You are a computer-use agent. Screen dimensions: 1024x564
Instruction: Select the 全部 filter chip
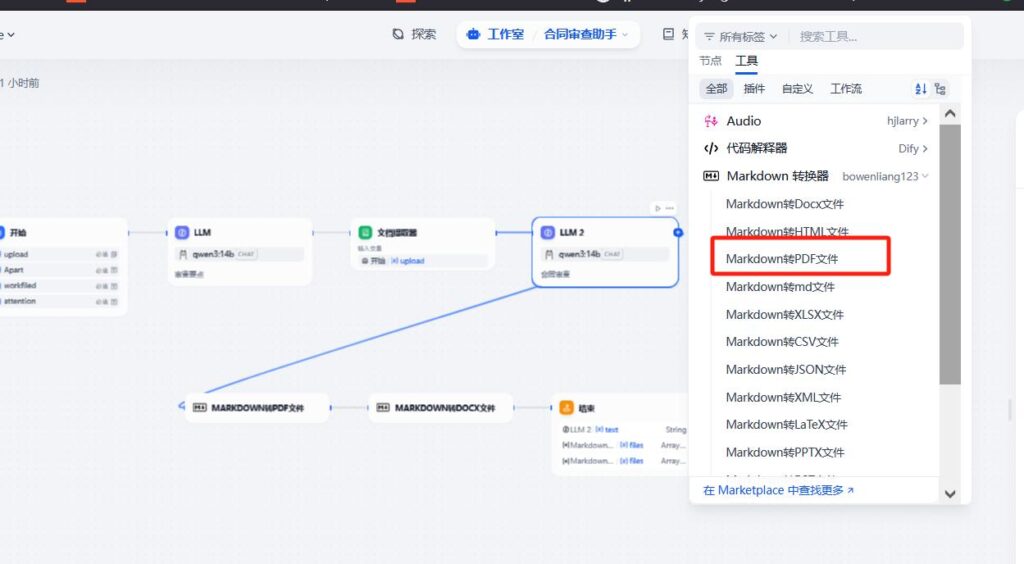(x=716, y=89)
